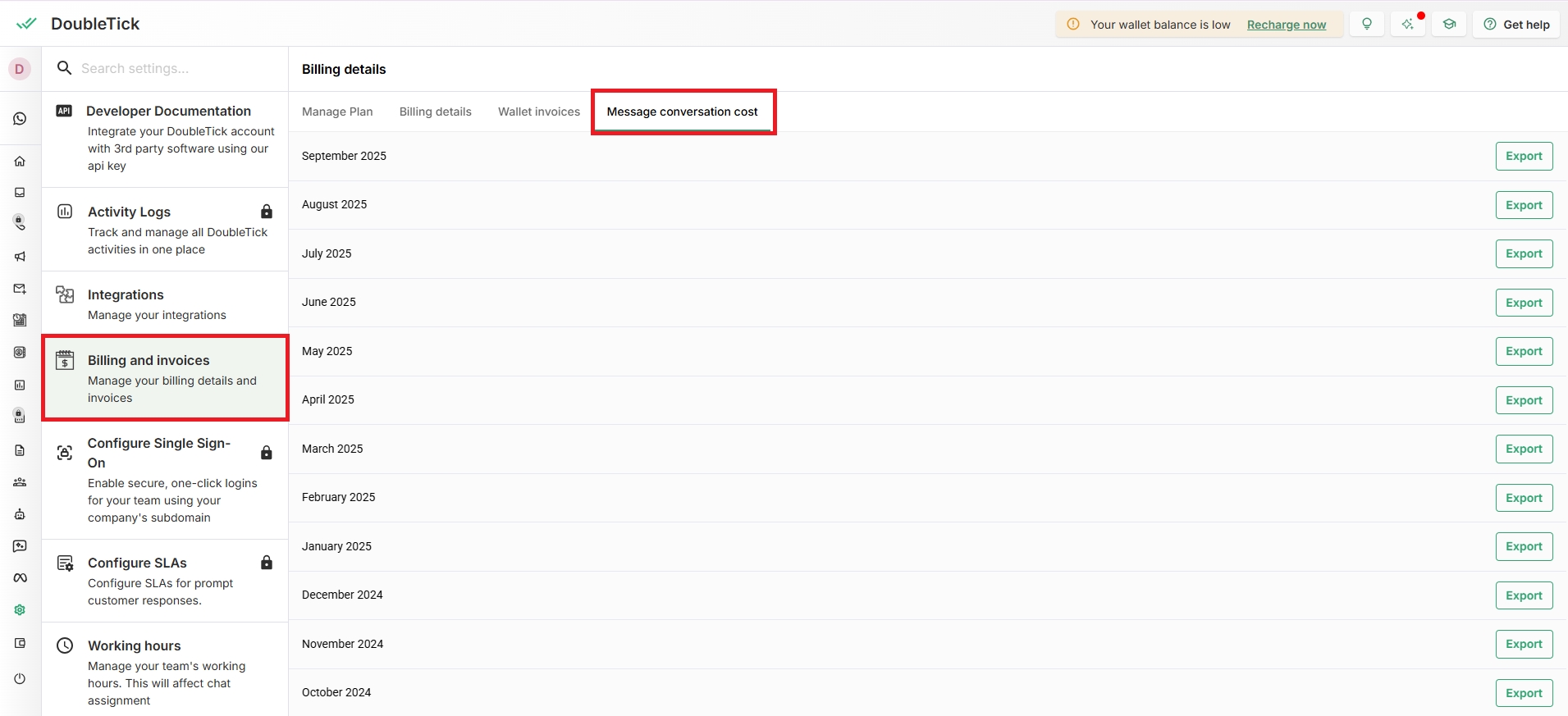The height and width of the screenshot is (716, 1568).
Task: Click the D profile avatar
Action: tap(20, 69)
